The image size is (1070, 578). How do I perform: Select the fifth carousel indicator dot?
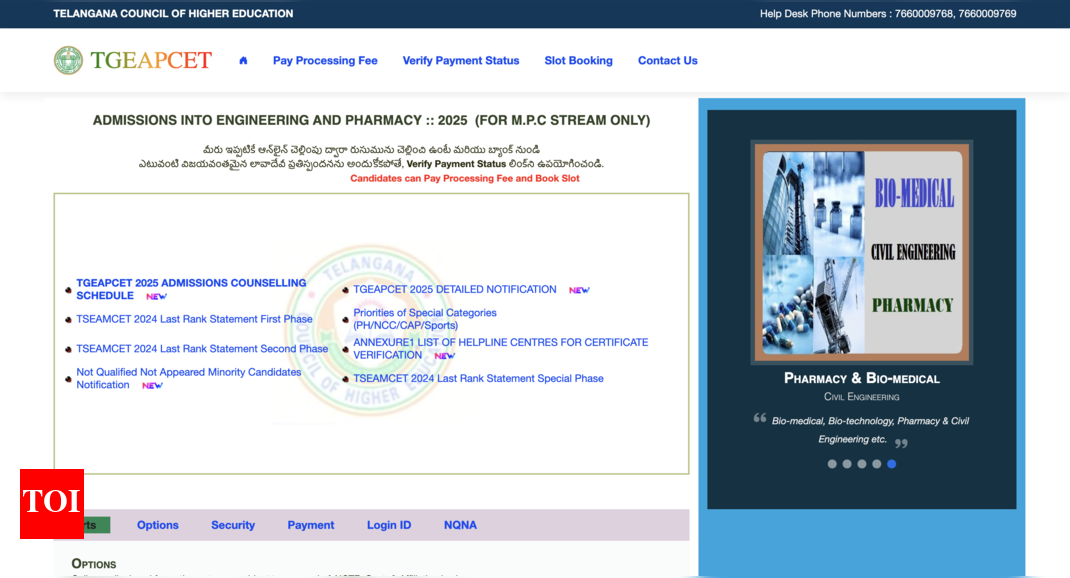point(891,464)
